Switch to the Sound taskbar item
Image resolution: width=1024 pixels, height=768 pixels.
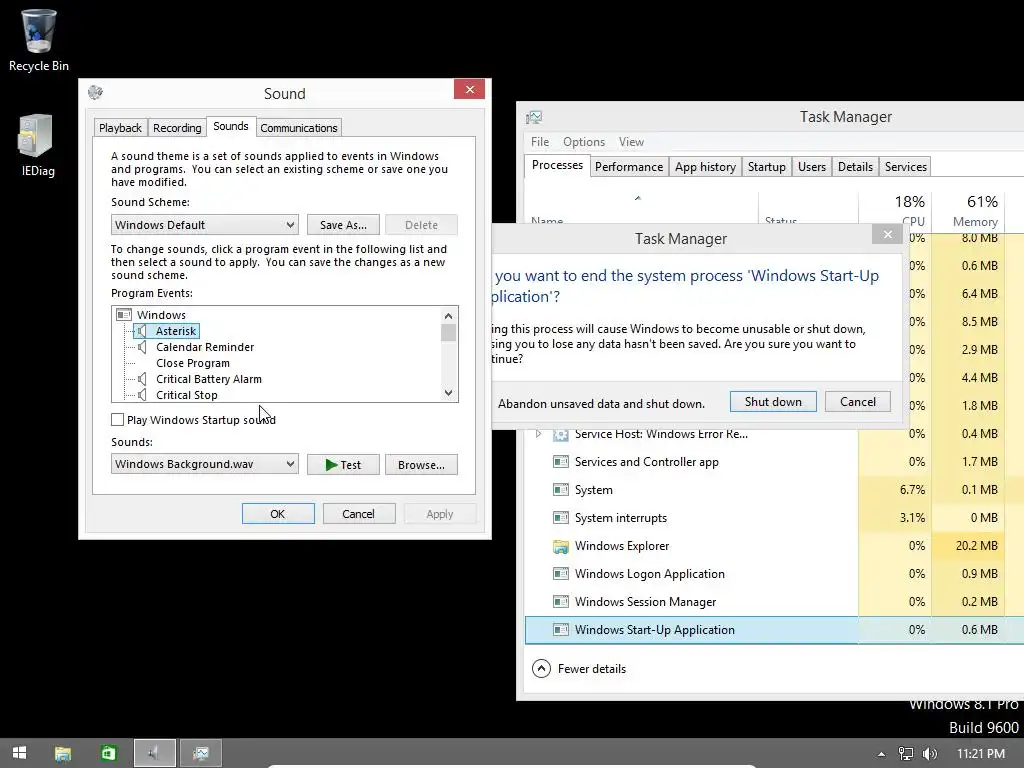pos(155,753)
